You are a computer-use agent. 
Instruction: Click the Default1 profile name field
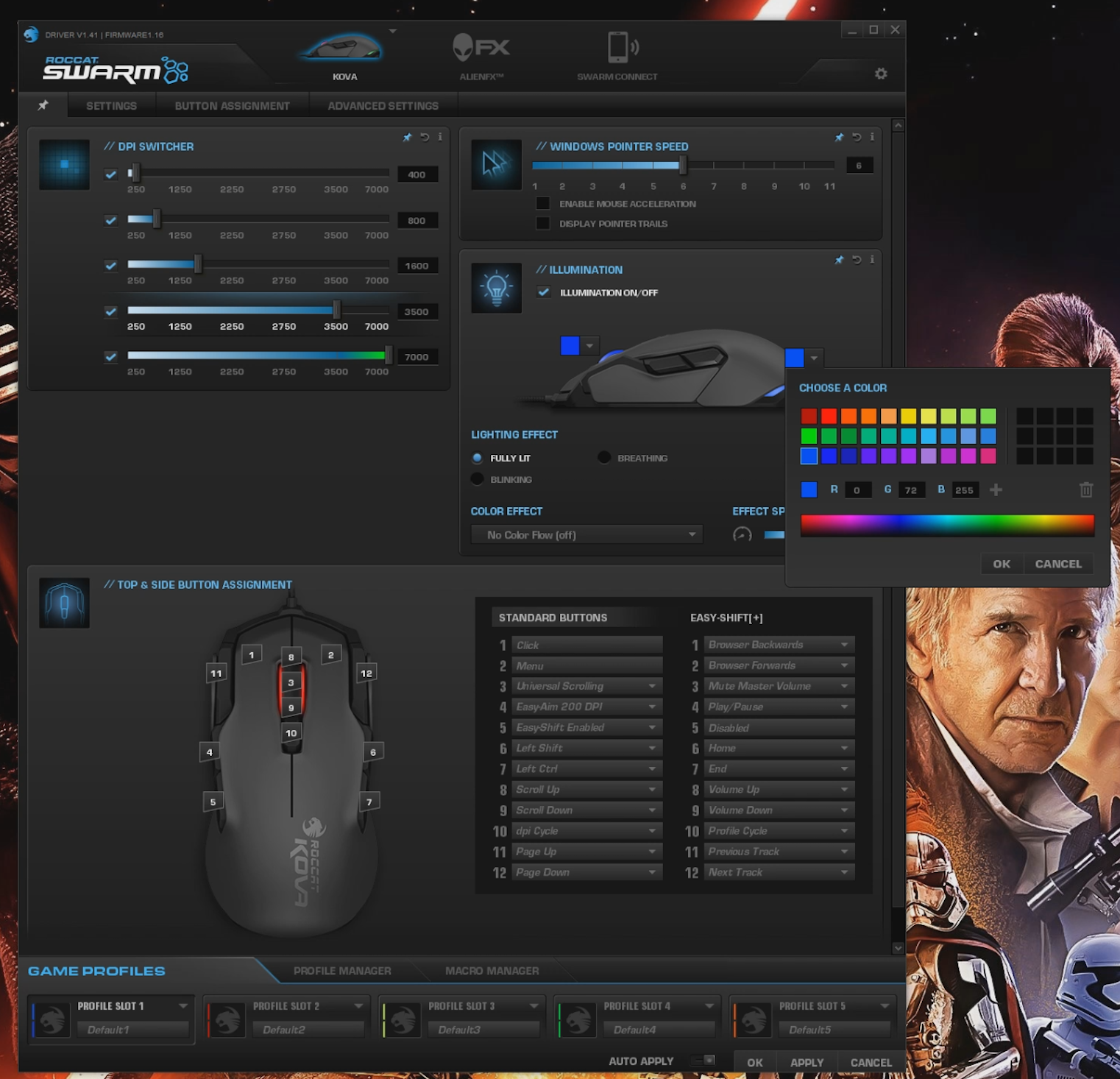[x=132, y=1030]
